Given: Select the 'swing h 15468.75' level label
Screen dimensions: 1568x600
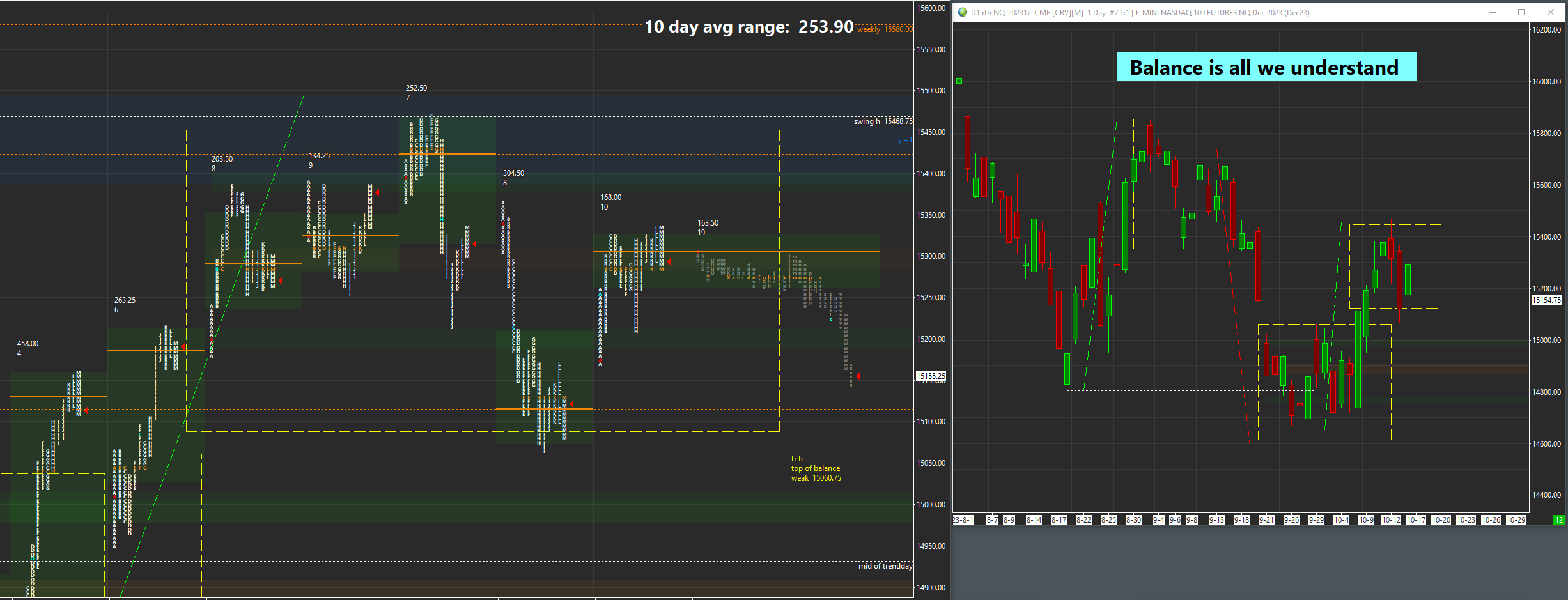Looking at the screenshot, I should pos(883,121).
